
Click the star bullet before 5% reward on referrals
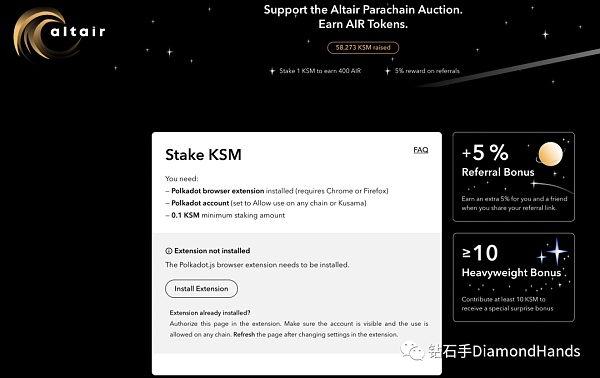pyautogui.click(x=388, y=71)
